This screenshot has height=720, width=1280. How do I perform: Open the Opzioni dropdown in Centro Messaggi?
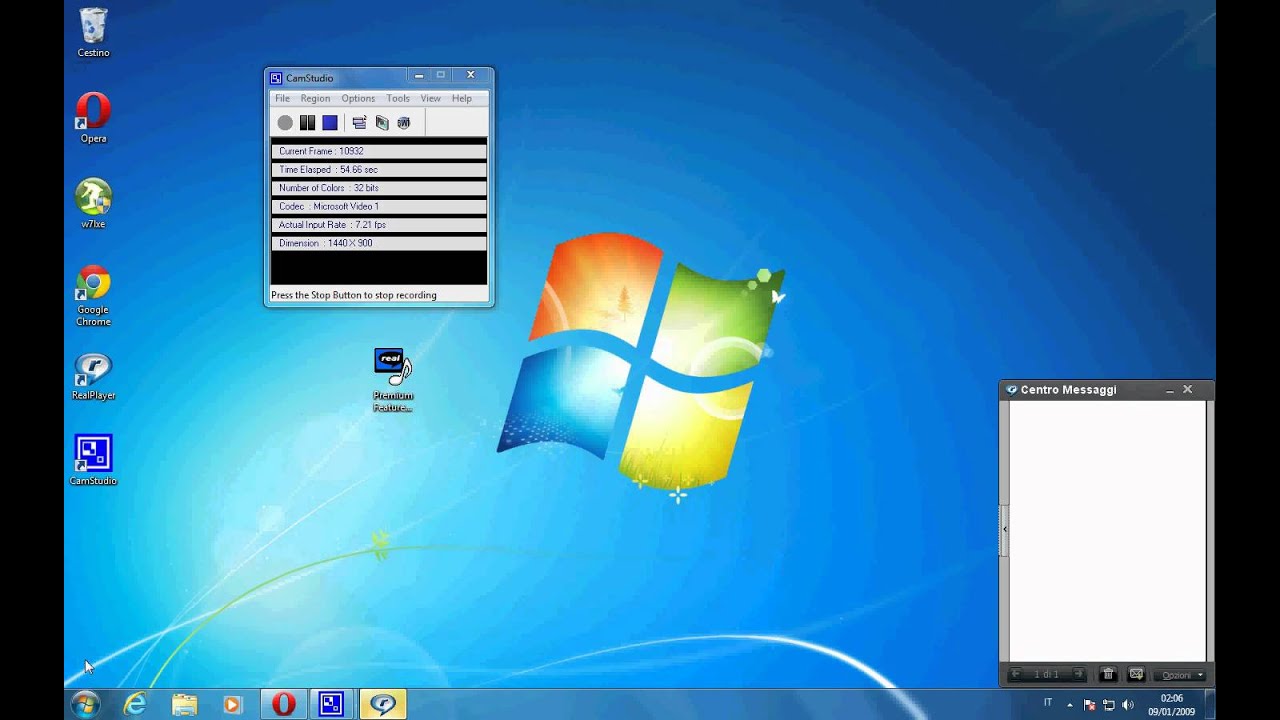1182,675
